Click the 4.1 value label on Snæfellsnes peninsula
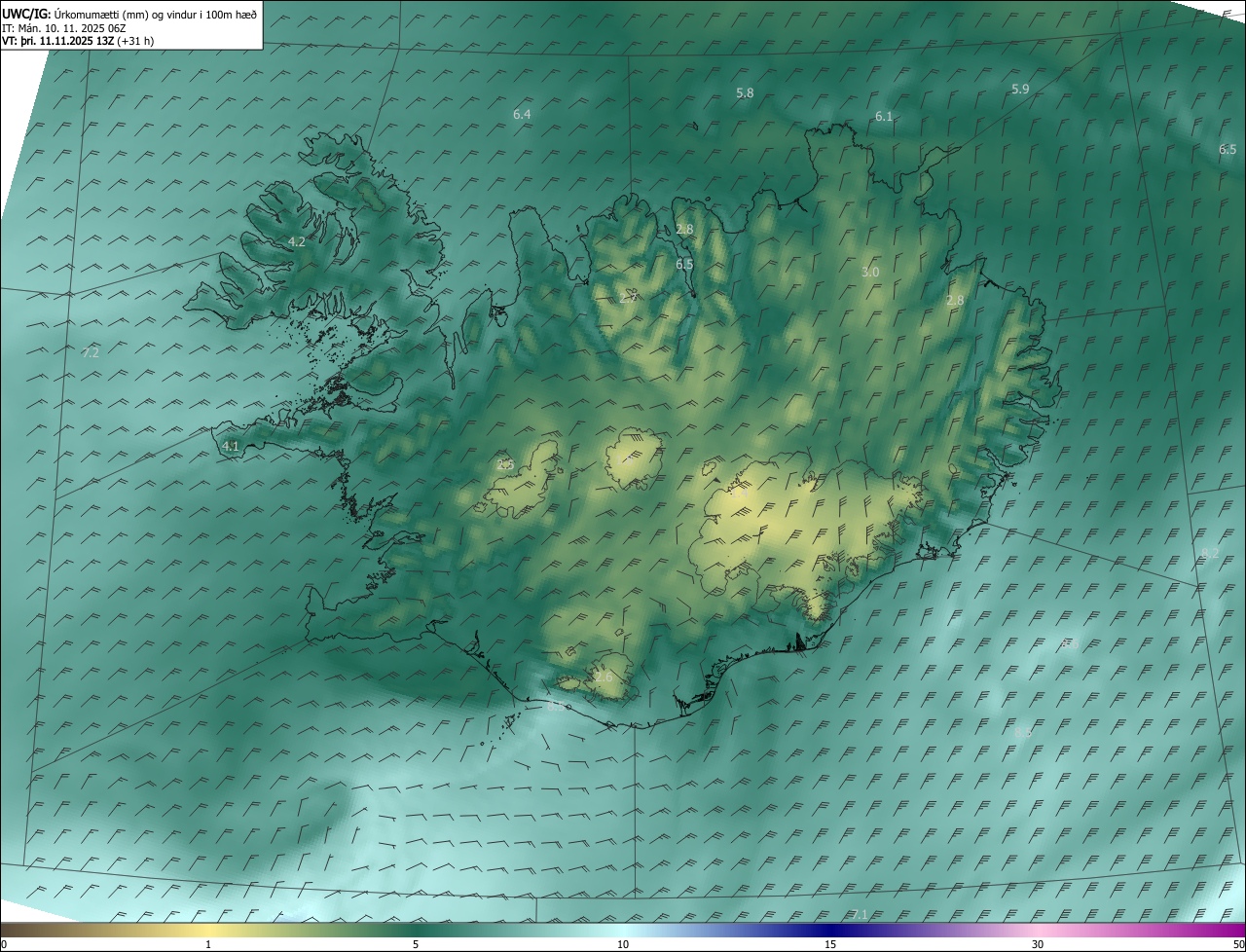The width and height of the screenshot is (1246, 952). pos(231,447)
